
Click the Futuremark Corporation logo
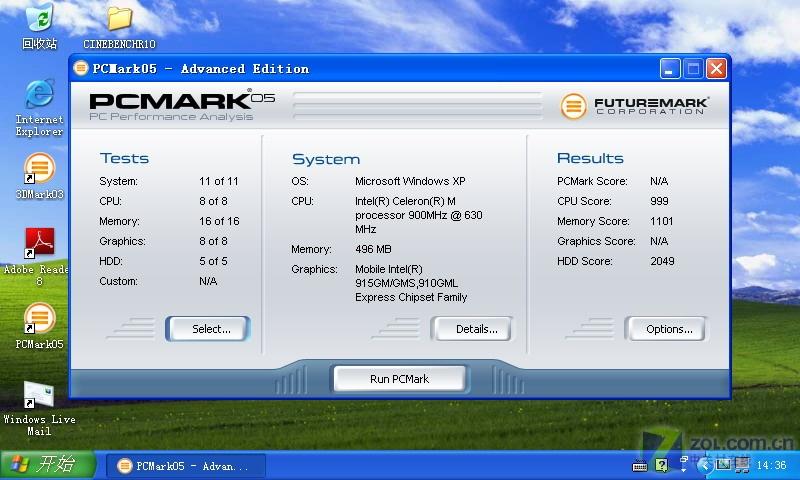point(635,106)
